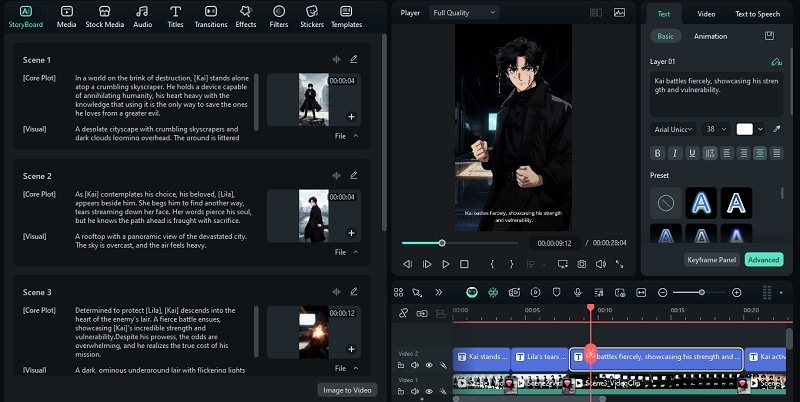Stop the preview playback

464,264
